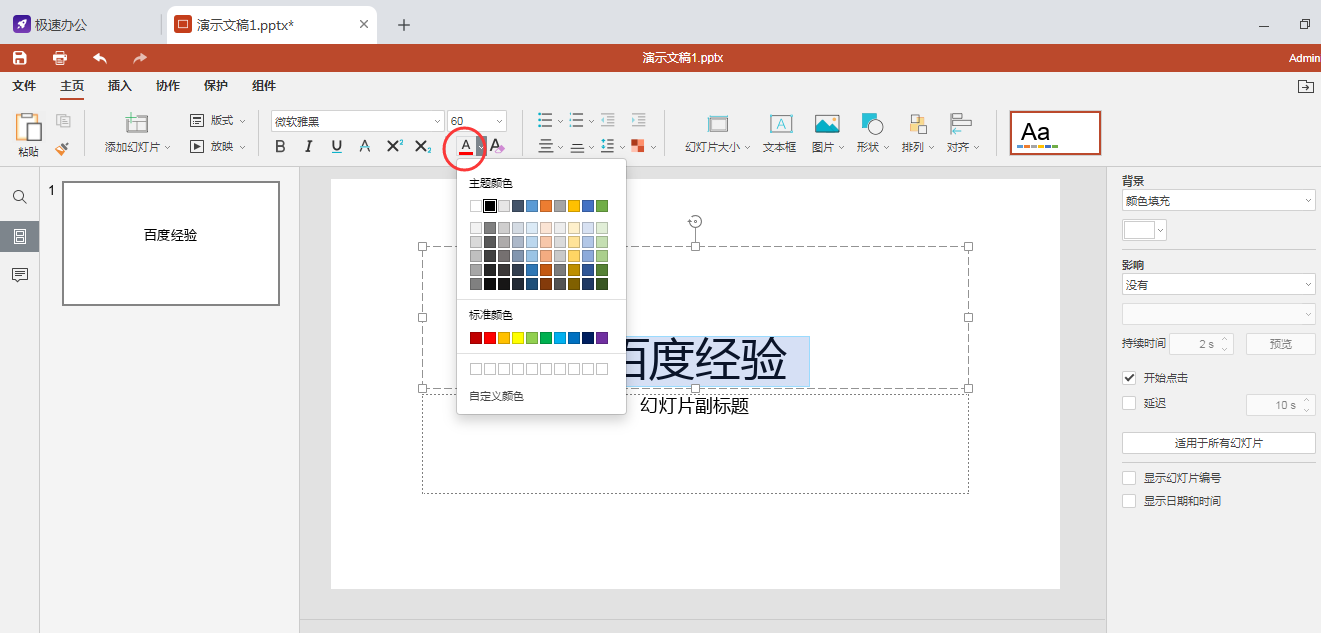Click the 预览 preview button
This screenshot has height=633, width=1321.
pos(1280,344)
